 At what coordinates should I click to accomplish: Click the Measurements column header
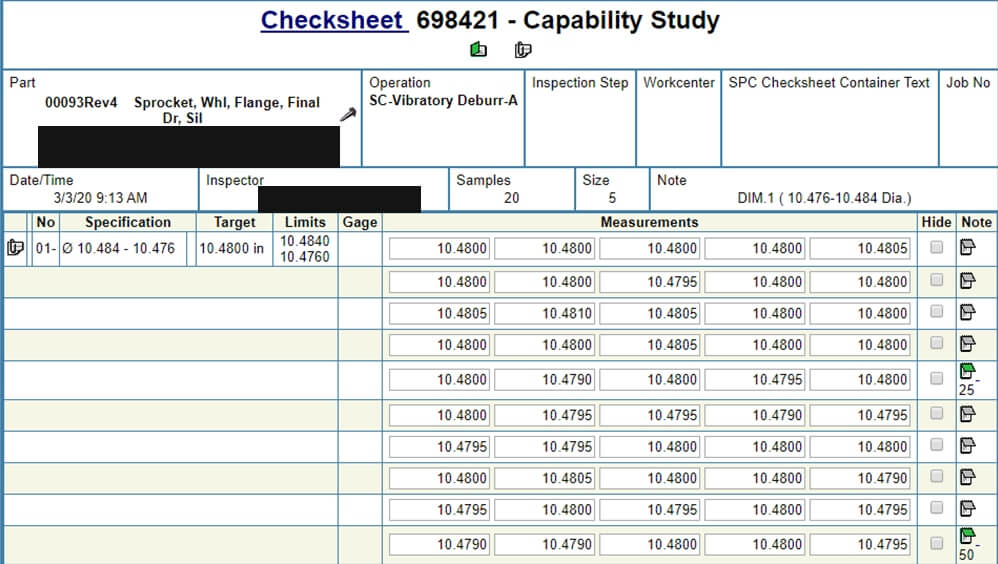pyautogui.click(x=649, y=222)
